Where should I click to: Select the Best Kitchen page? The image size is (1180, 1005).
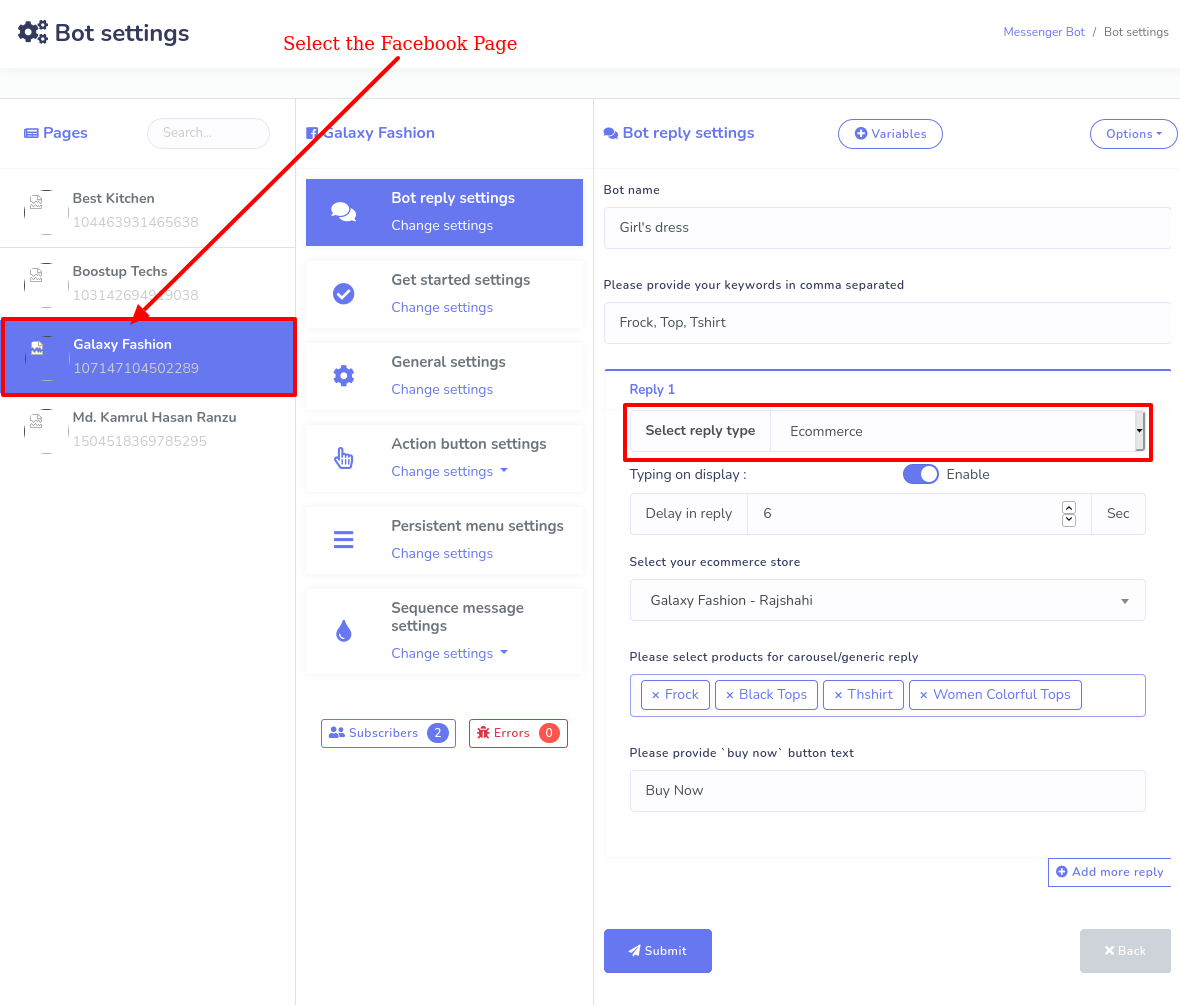coord(148,210)
